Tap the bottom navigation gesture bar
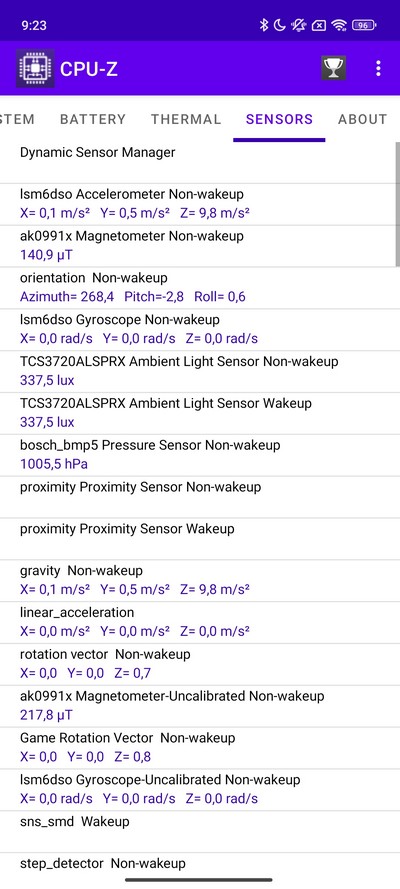The height and width of the screenshot is (889, 400). tap(199, 880)
